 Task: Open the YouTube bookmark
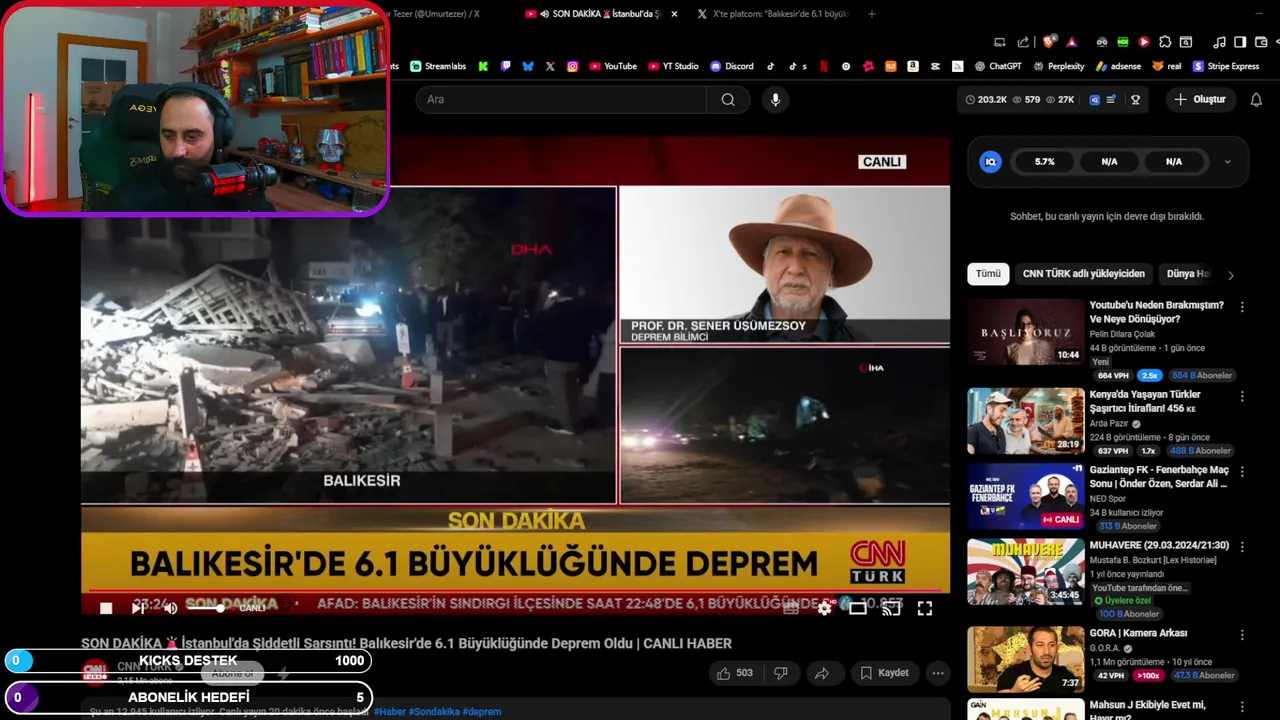(x=613, y=66)
